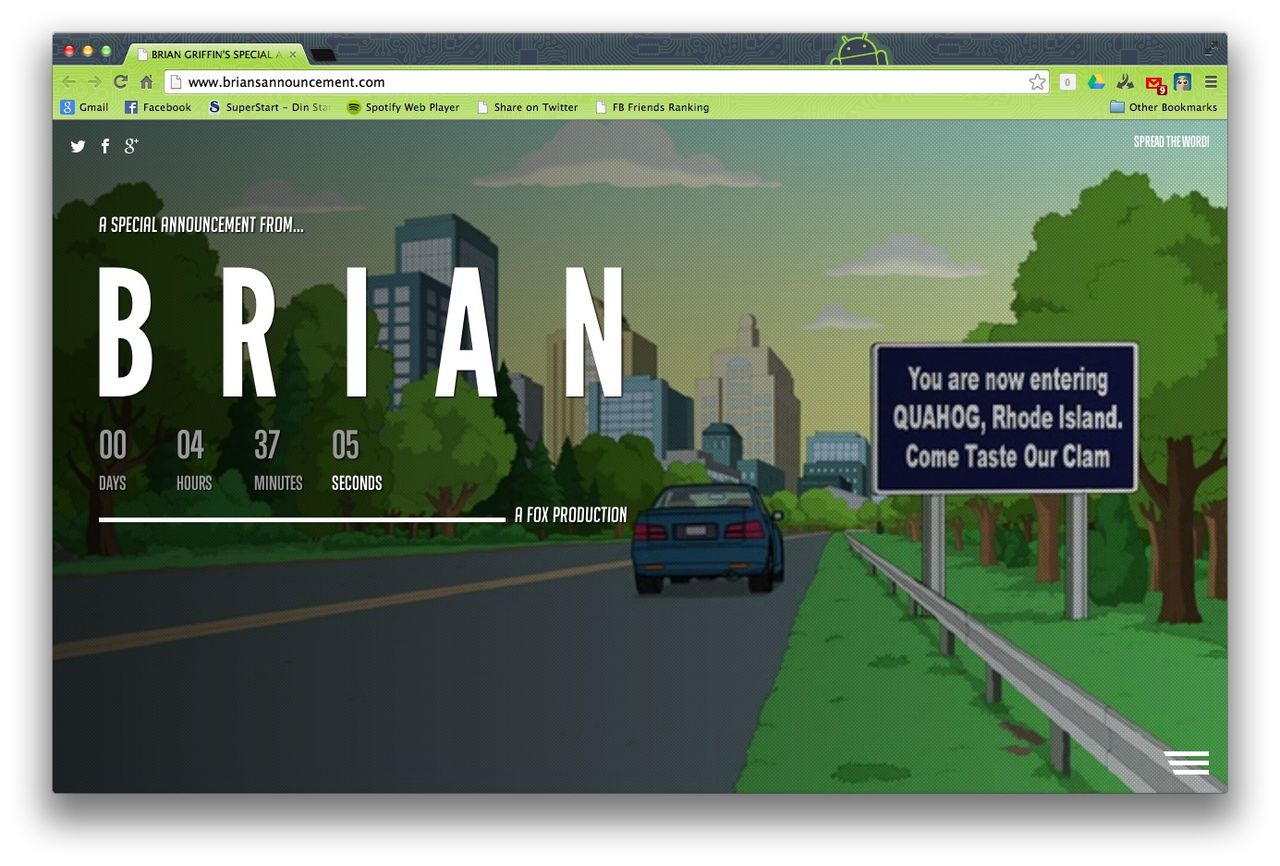Click the Spread the Word link
Screen dimensions: 1280x866
[x=1171, y=142]
